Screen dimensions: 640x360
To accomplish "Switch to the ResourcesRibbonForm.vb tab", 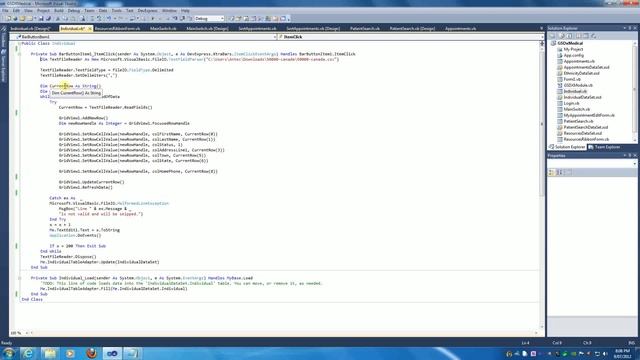I will point(118,29).
